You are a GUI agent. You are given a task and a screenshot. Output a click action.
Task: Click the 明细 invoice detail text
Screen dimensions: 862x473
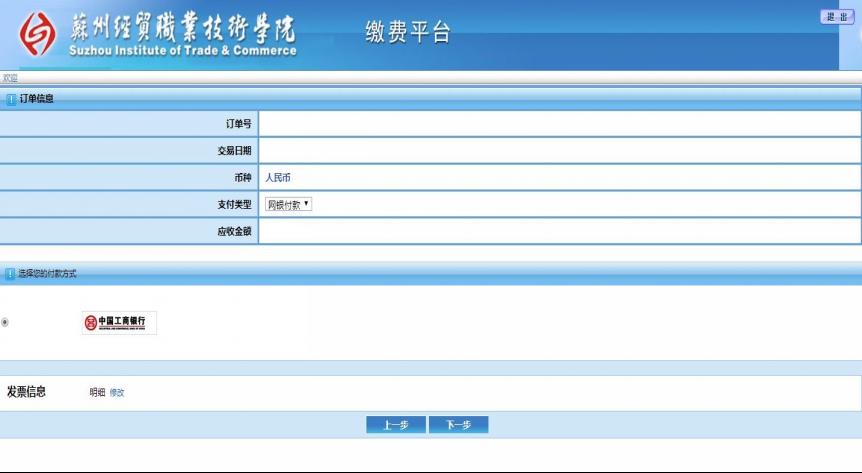pyautogui.click(x=97, y=393)
